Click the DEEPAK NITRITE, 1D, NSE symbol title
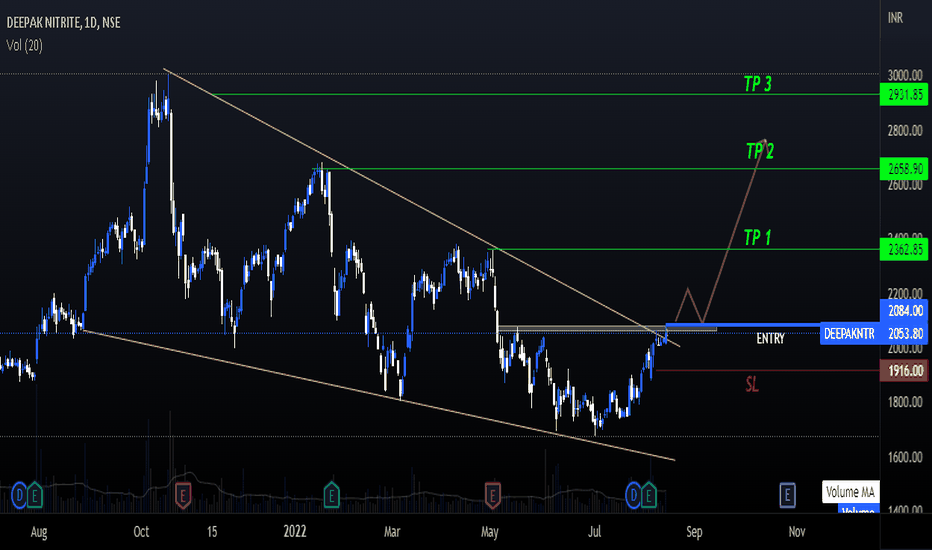932x550 pixels. tap(64, 23)
